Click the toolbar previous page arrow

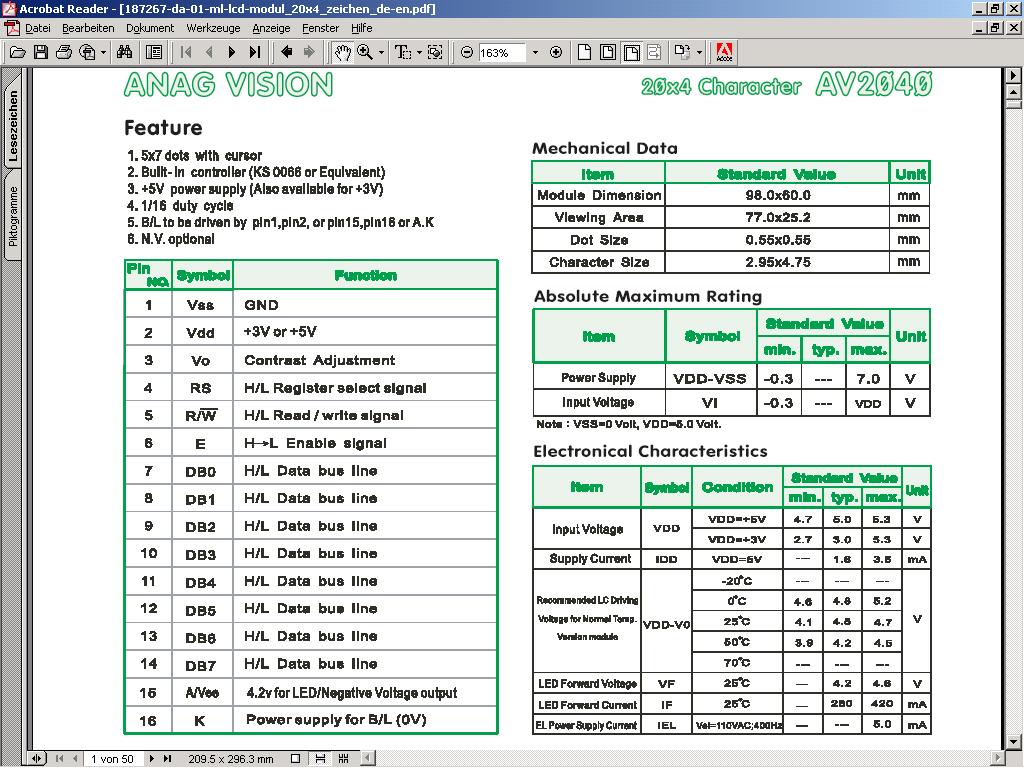[x=209, y=52]
